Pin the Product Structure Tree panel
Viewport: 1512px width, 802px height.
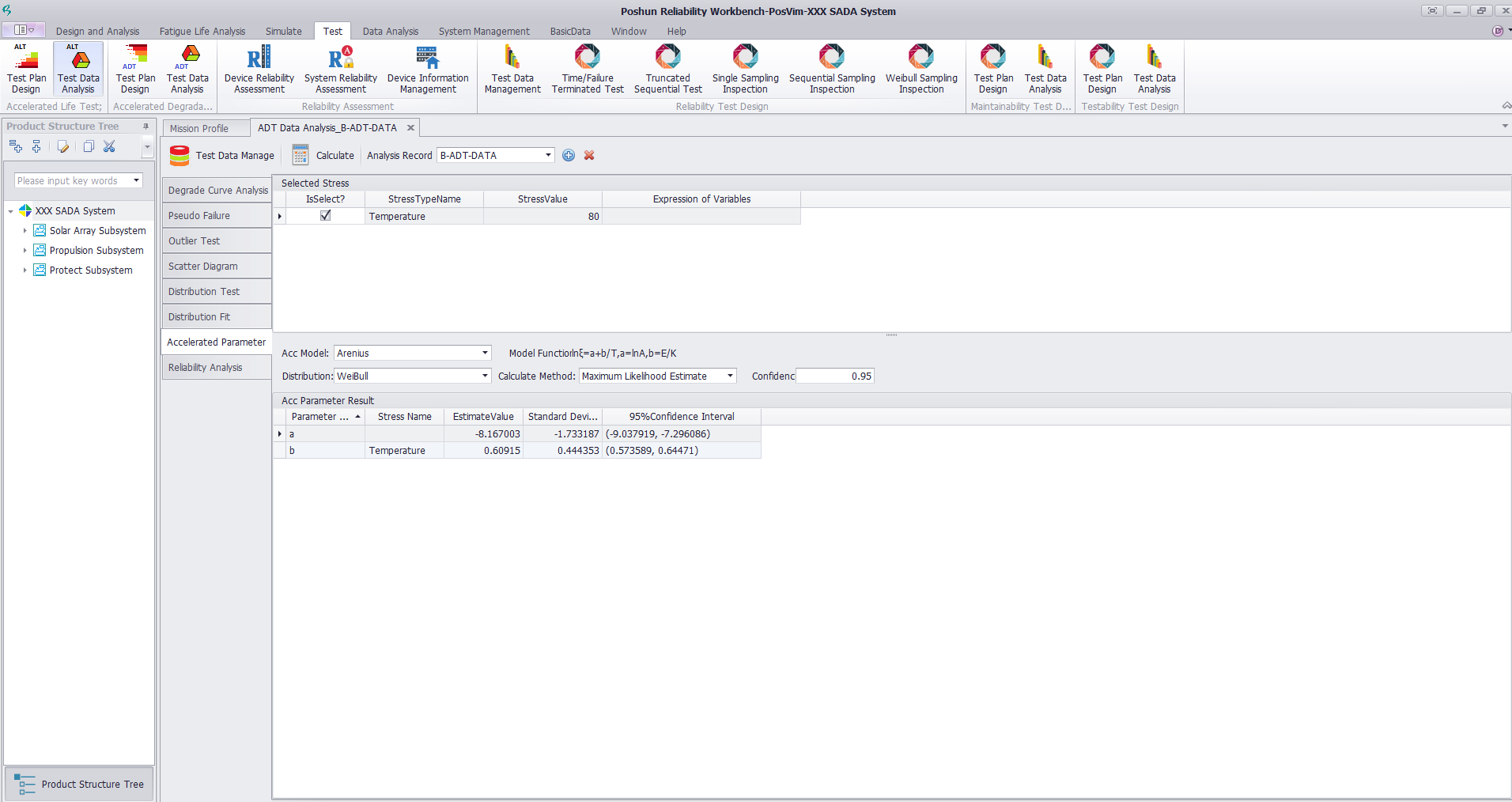(x=146, y=127)
